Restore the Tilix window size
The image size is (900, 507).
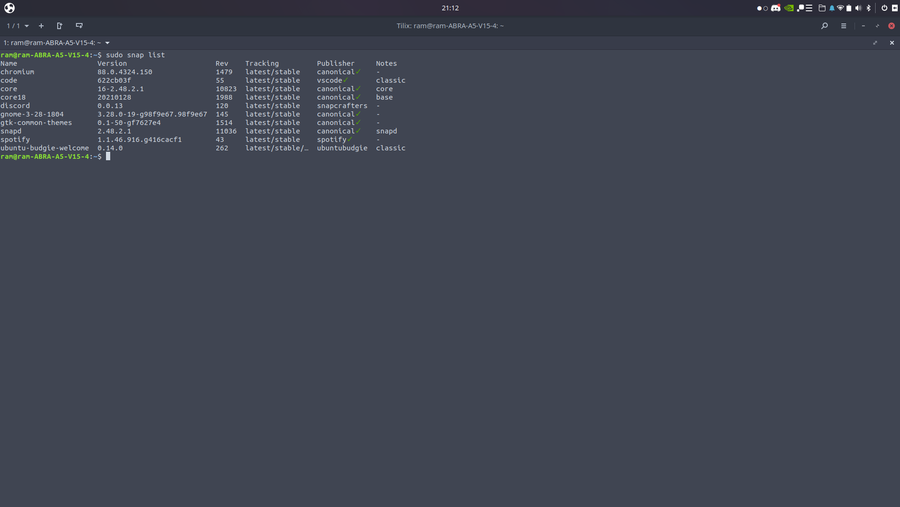(x=877, y=26)
